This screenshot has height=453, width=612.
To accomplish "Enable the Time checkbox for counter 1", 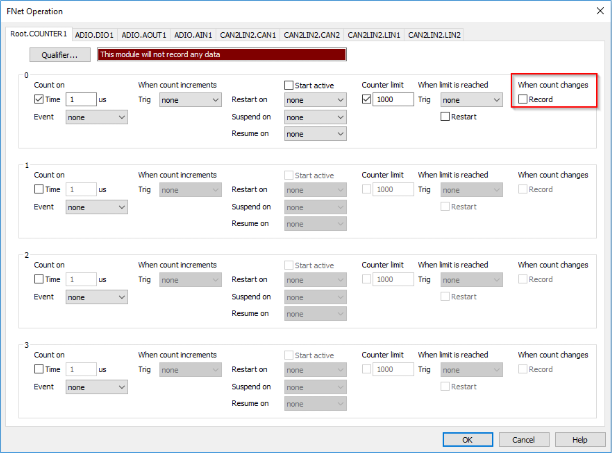I will click(x=39, y=189).
